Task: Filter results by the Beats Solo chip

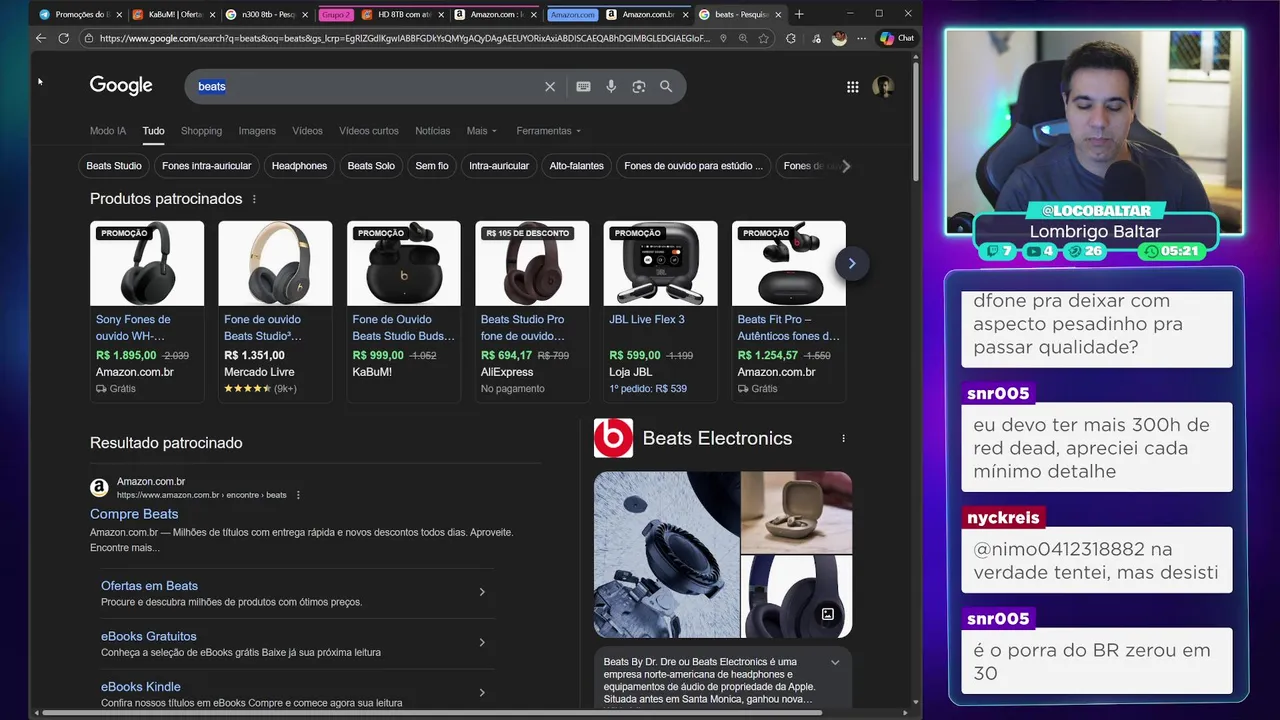Action: [371, 166]
